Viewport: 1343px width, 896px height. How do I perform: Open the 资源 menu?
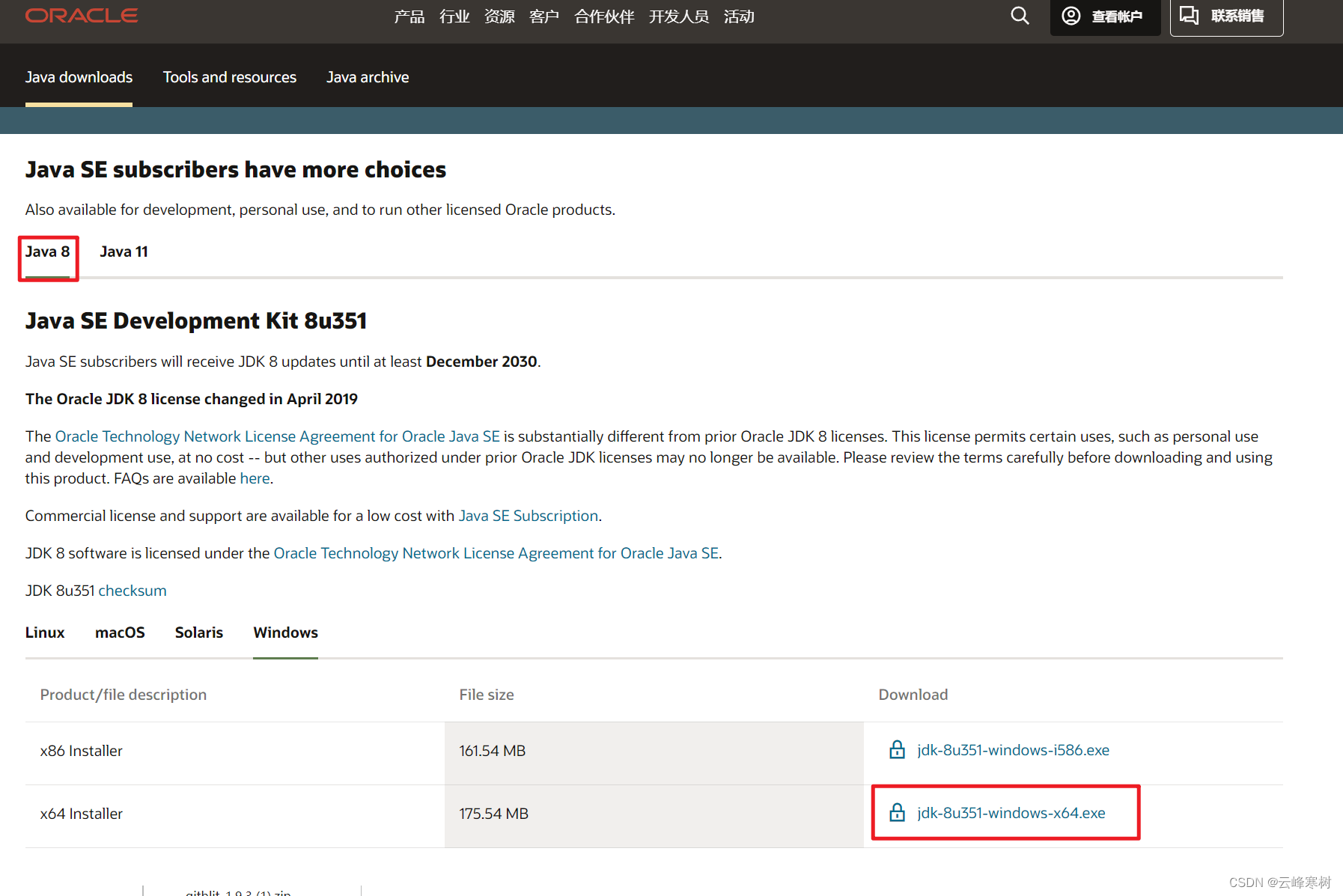pos(499,16)
